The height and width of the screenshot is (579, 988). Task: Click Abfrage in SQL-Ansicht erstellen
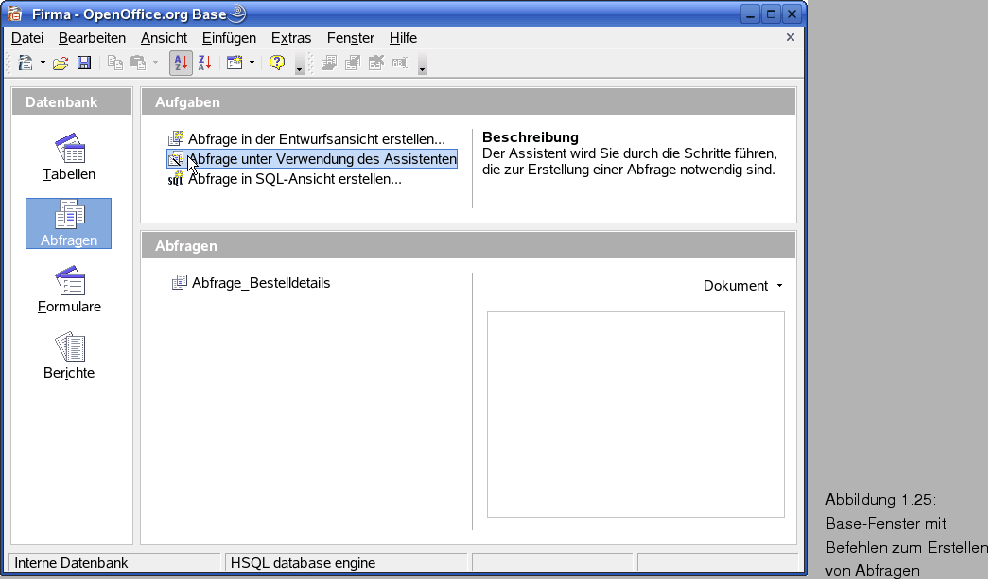[294, 179]
